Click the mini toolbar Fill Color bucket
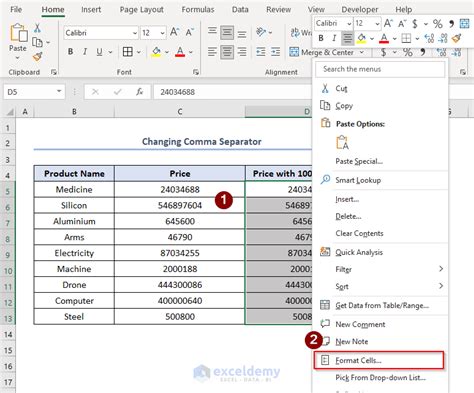474x393 pixels. [361, 38]
